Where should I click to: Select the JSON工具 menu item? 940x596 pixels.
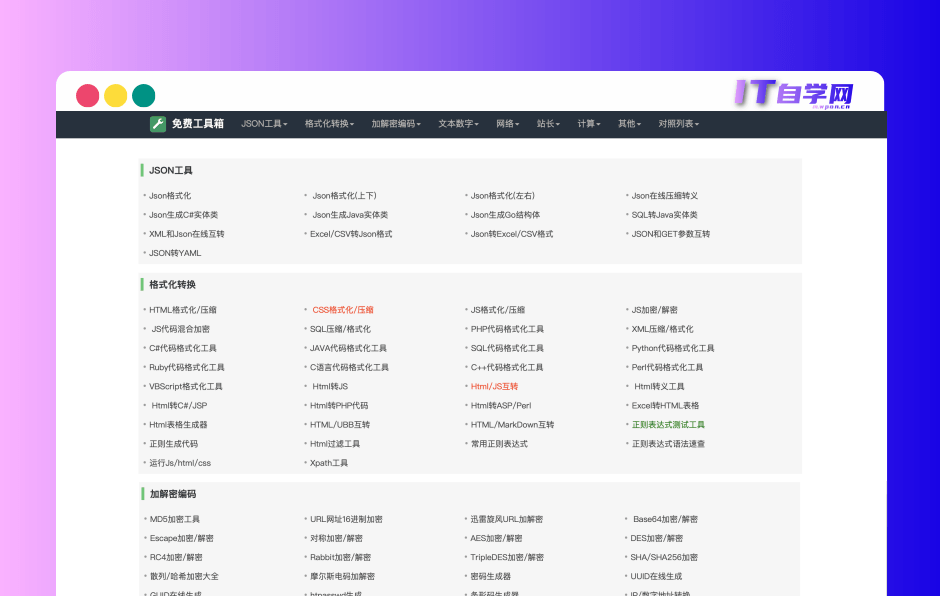point(262,124)
